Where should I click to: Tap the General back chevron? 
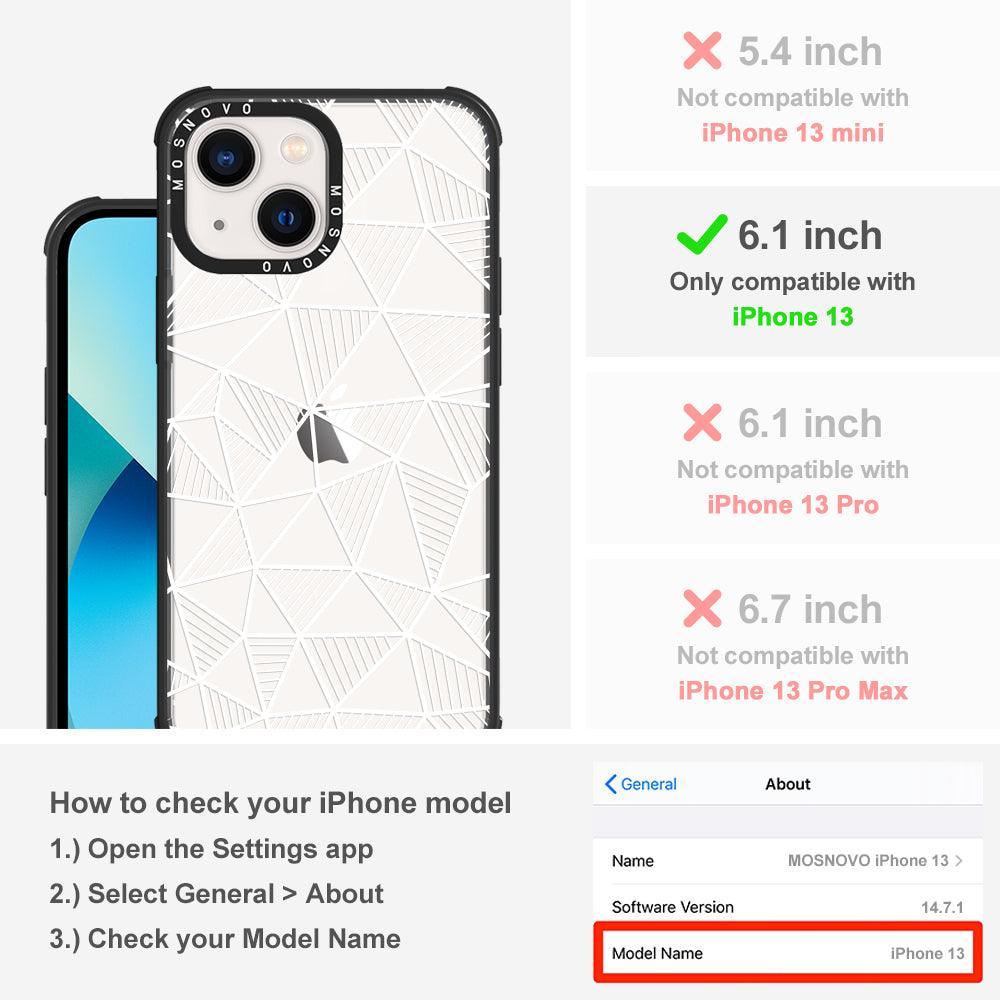[610, 784]
